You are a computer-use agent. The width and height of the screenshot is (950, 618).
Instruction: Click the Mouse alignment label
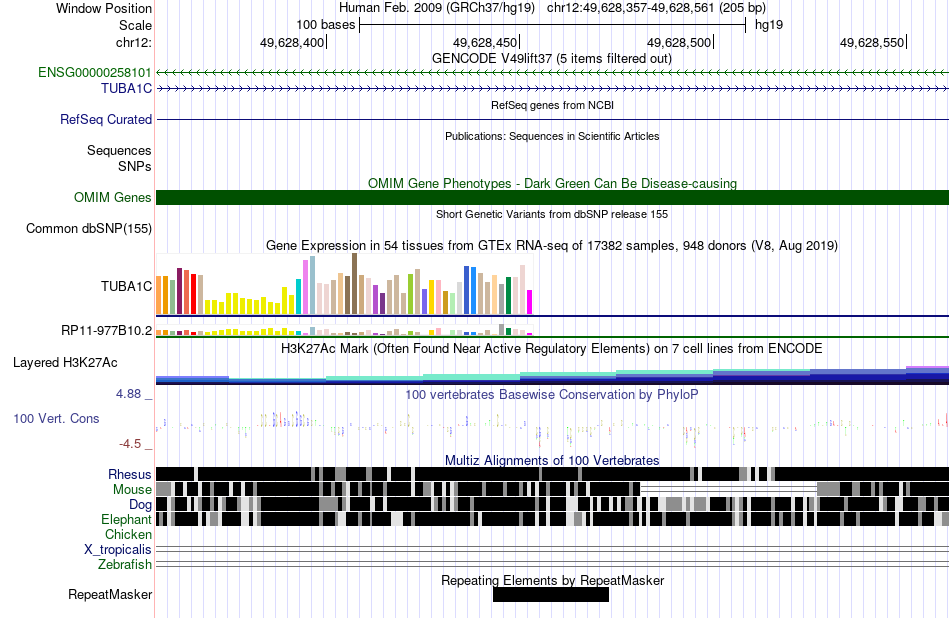[x=132, y=490]
